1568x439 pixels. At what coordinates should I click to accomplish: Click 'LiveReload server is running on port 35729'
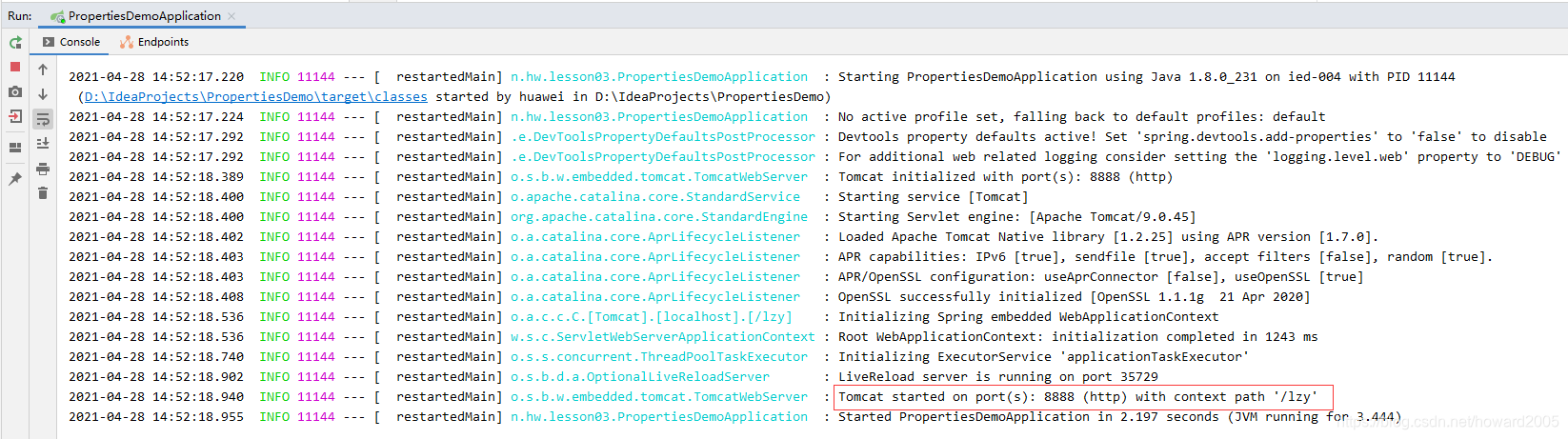point(998,376)
